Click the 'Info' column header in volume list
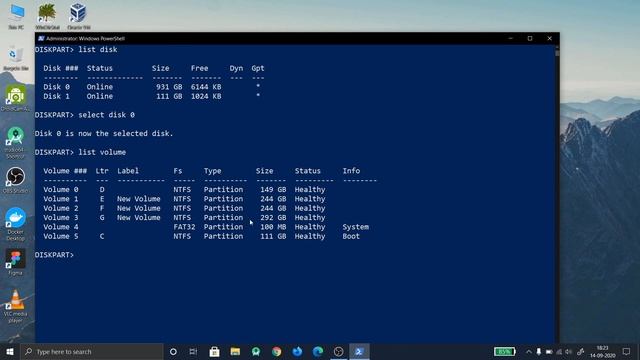 [351, 171]
